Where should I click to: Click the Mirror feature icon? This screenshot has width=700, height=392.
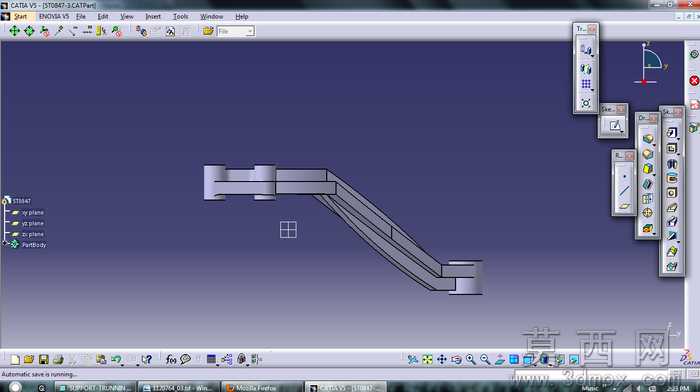[x=586, y=69]
